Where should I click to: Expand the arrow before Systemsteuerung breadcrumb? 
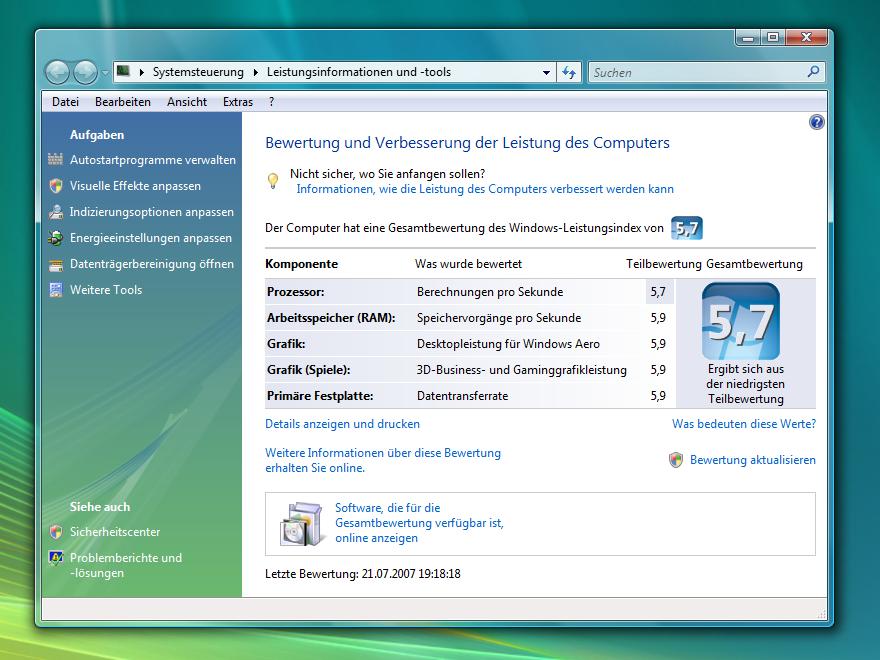click(x=141, y=72)
